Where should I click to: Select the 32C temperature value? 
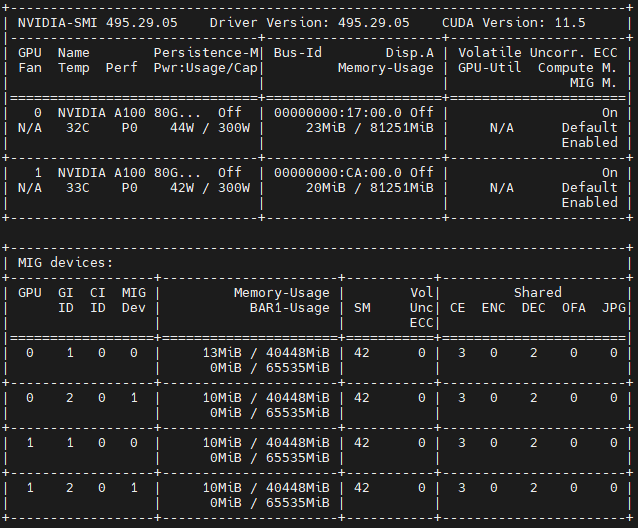tap(78, 128)
